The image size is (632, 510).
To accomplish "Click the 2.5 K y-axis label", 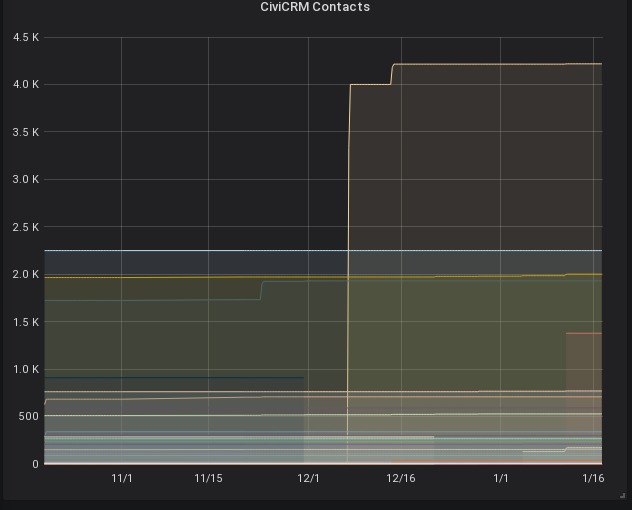I will 26,227.
